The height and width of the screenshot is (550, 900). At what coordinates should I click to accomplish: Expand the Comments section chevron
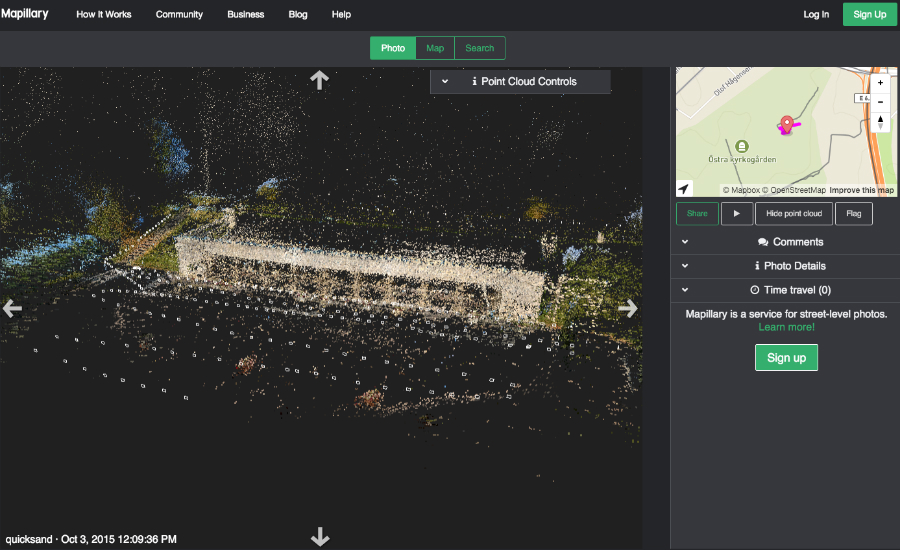pyautogui.click(x=685, y=242)
